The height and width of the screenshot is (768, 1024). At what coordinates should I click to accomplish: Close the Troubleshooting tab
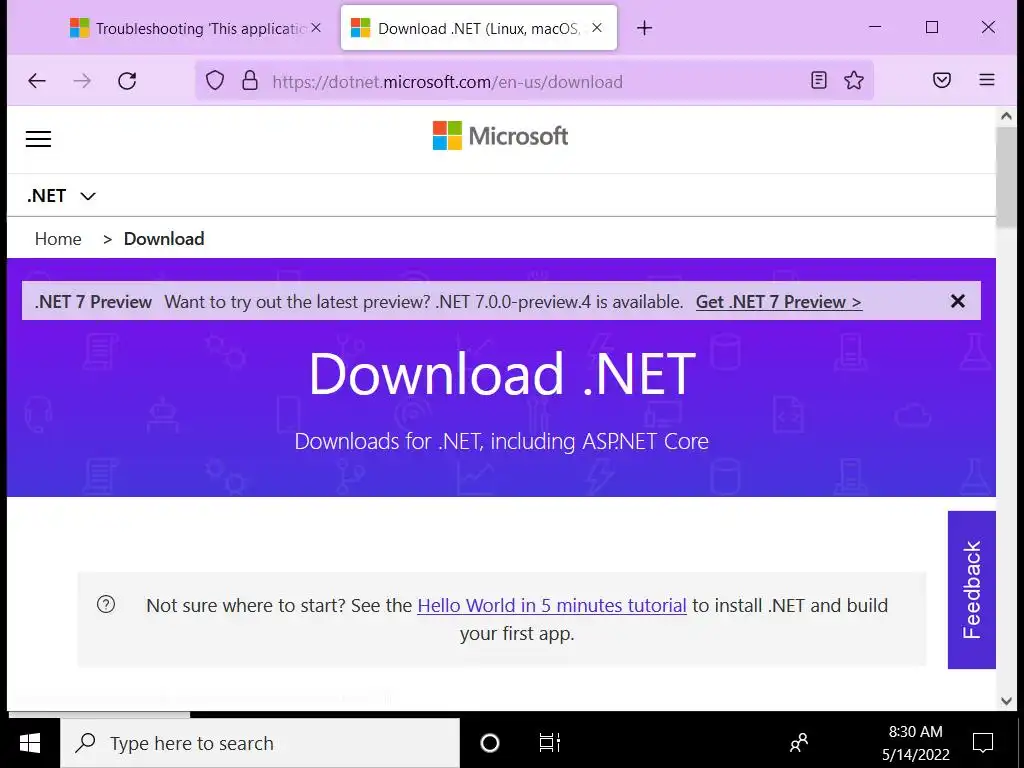[x=316, y=28]
